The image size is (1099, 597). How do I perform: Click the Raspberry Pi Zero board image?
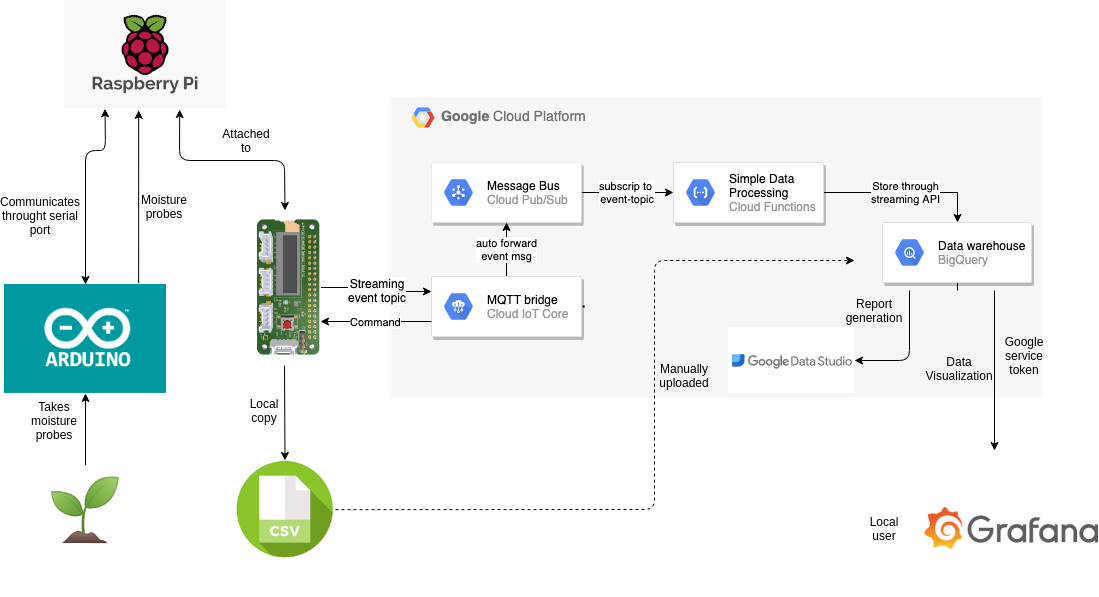[x=287, y=287]
